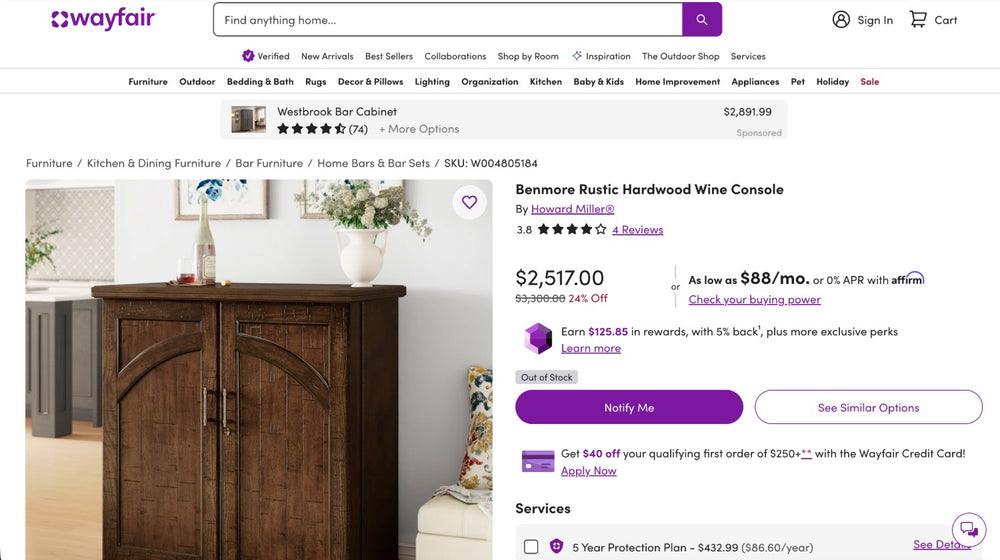Image resolution: width=1000 pixels, height=560 pixels.
Task: Click See Similar Options button
Action: coord(868,408)
